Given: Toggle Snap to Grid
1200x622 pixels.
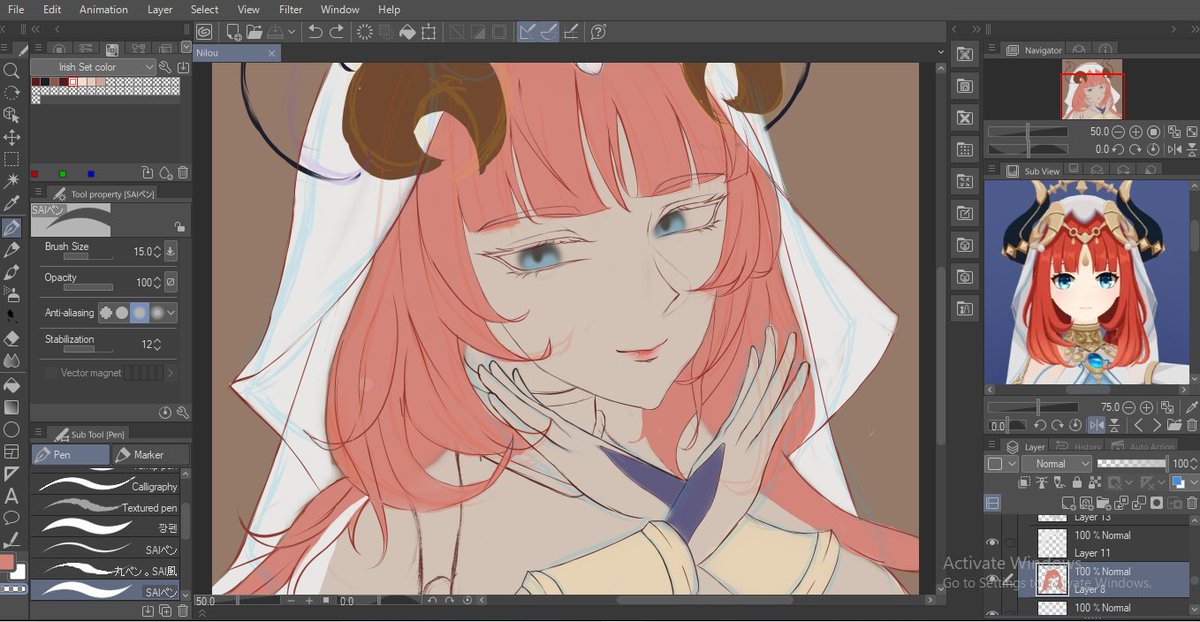Looking at the screenshot, I should coord(571,32).
